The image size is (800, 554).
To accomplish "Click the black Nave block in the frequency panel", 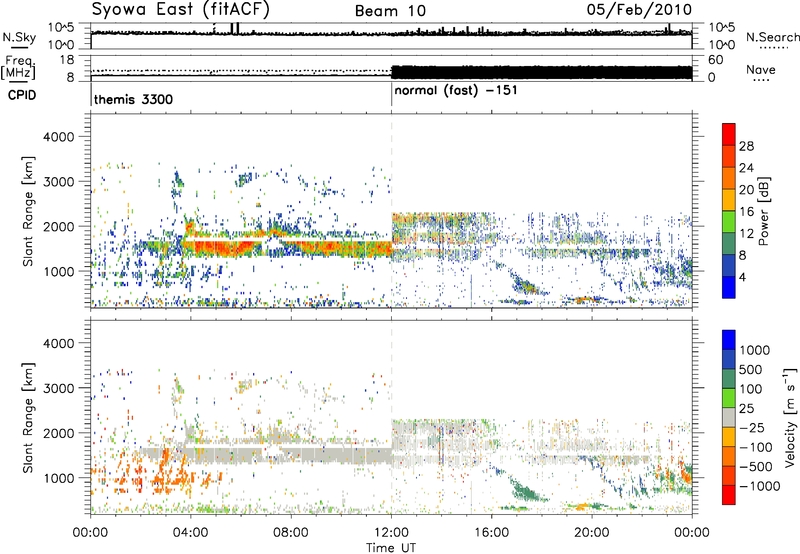I will point(541,72).
